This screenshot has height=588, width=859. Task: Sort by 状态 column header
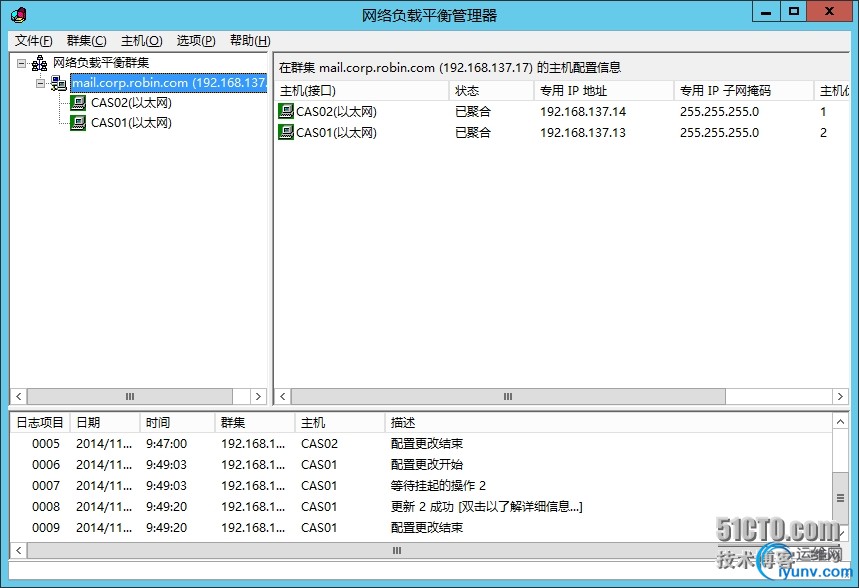(x=491, y=90)
